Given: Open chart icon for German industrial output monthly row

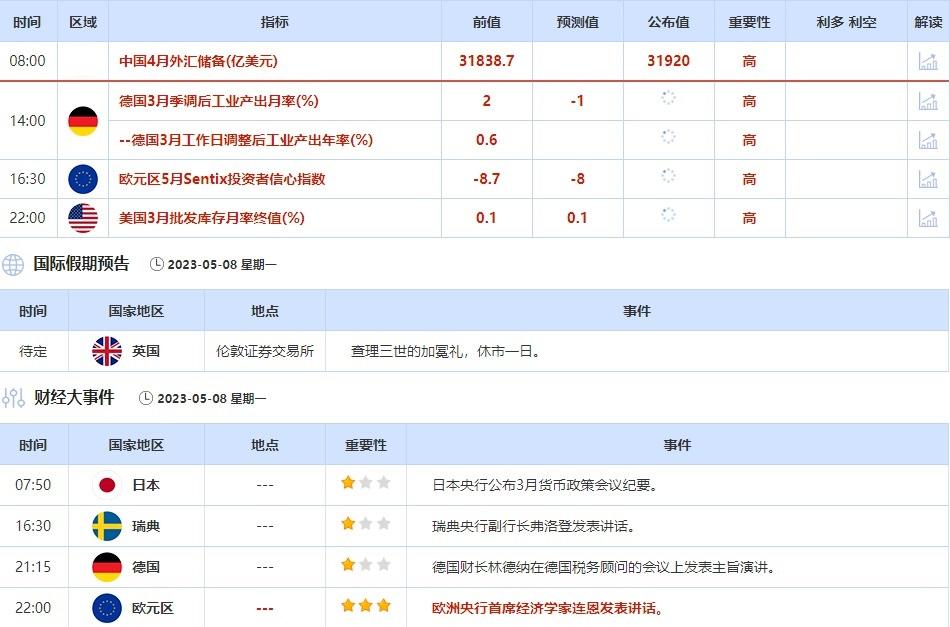Looking at the screenshot, I should (x=928, y=101).
